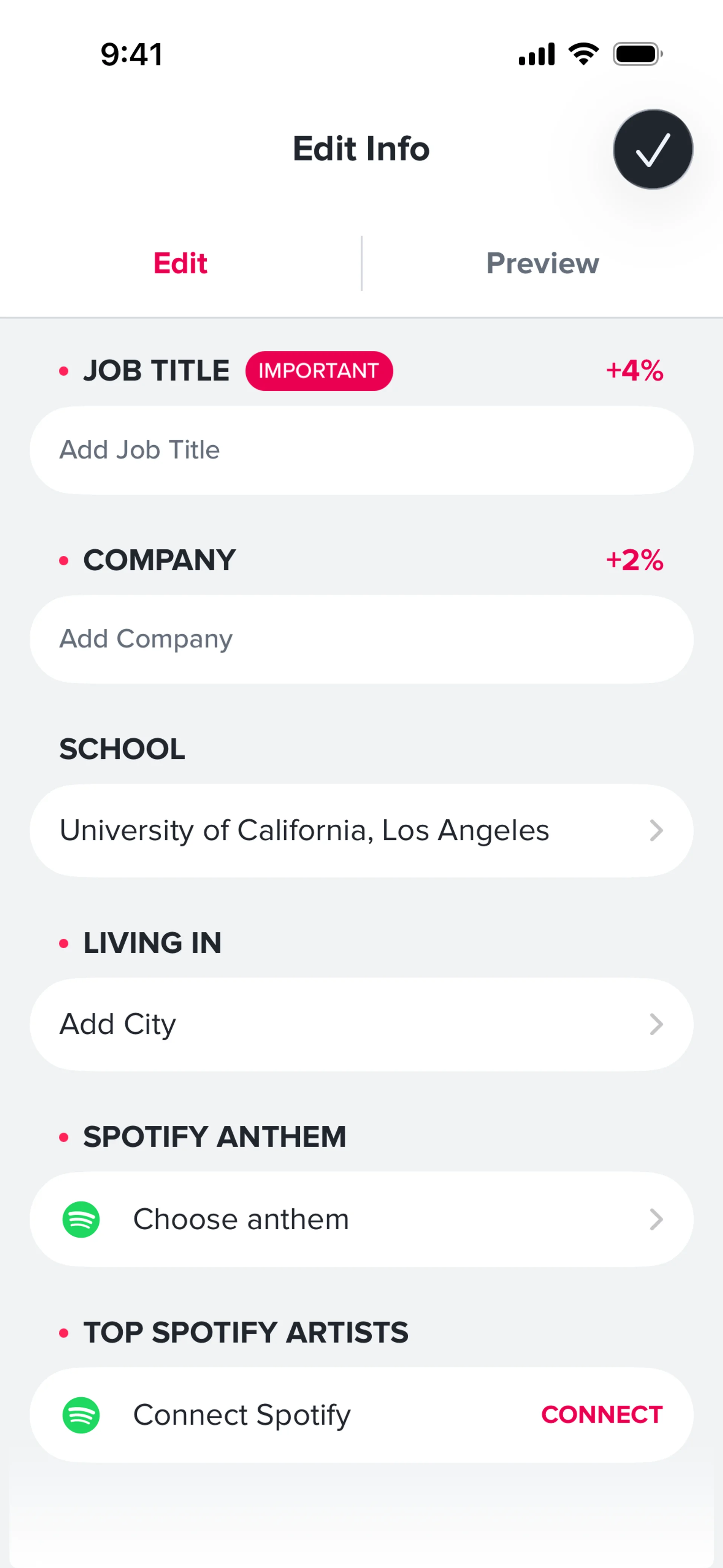Tap the Choose anthem text
This screenshot has height=1568, width=723.
[241, 1219]
